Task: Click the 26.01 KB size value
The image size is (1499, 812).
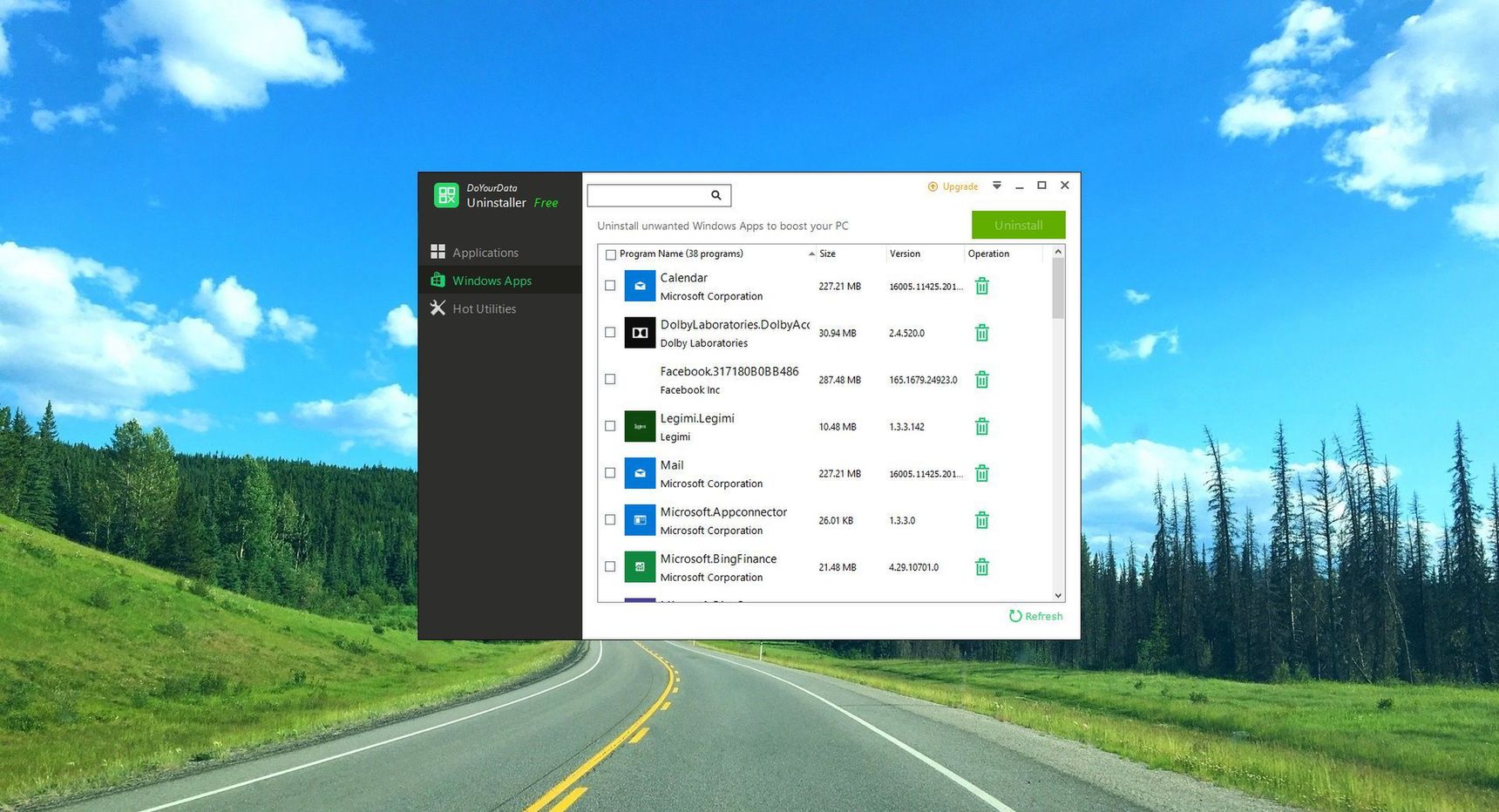Action: (836, 521)
